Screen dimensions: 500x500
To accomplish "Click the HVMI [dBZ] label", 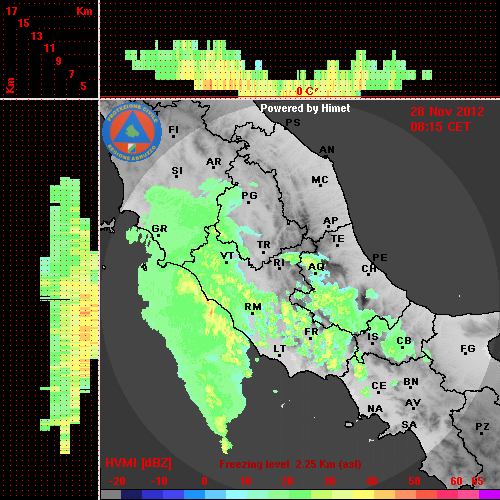I will pyautogui.click(x=138, y=463).
